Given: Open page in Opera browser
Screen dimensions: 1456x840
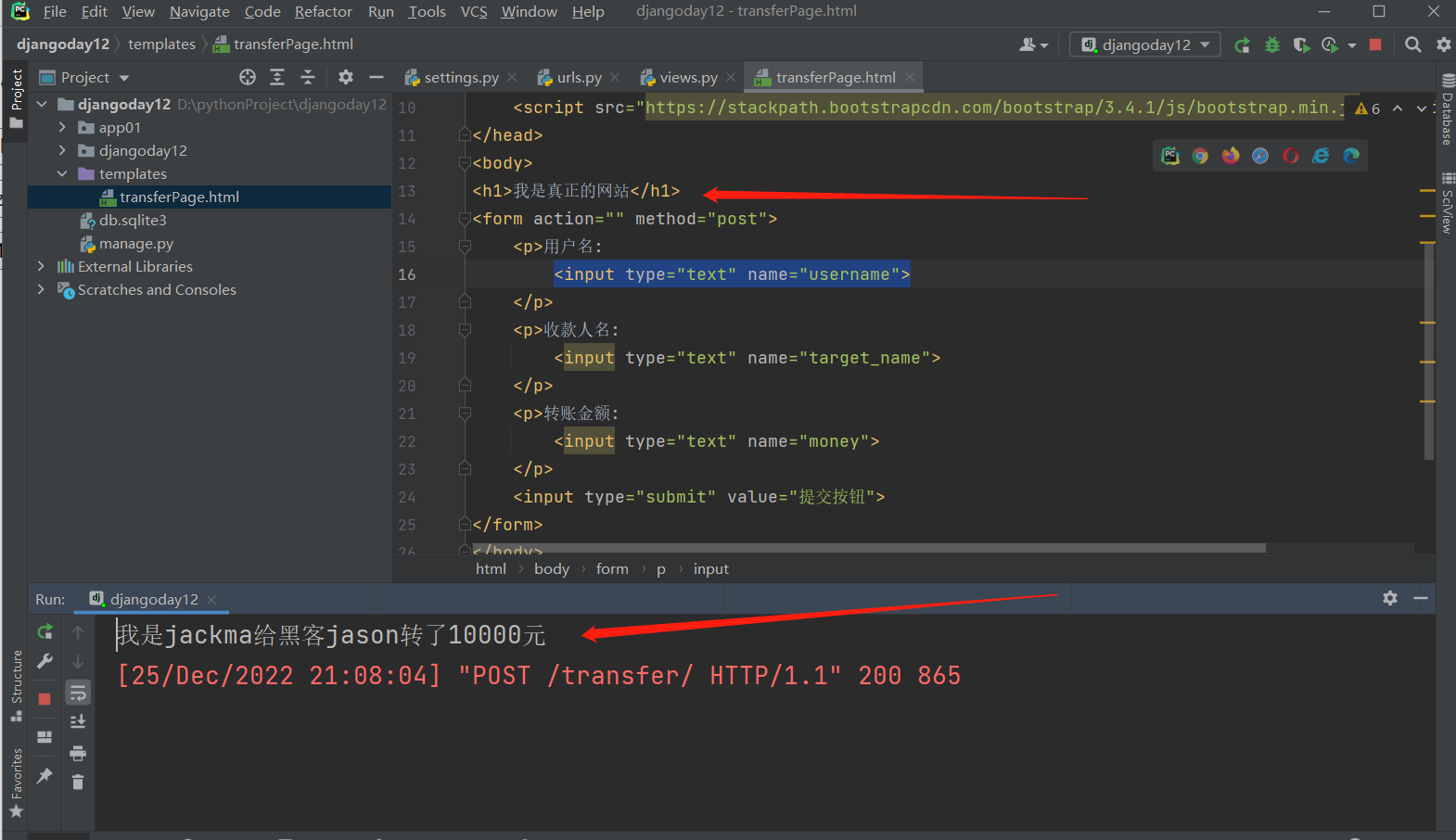Looking at the screenshot, I should (x=1291, y=156).
